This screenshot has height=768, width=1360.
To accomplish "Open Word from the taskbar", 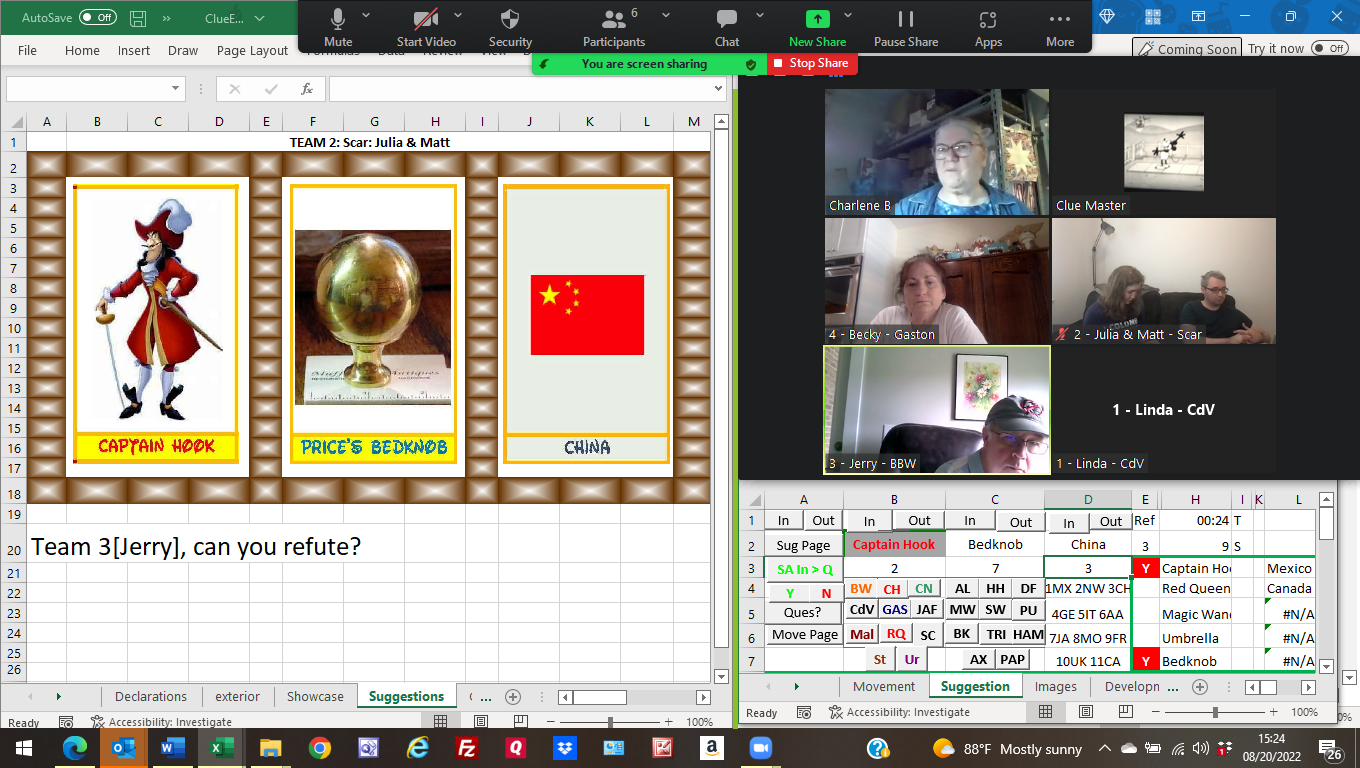I will click(x=172, y=747).
